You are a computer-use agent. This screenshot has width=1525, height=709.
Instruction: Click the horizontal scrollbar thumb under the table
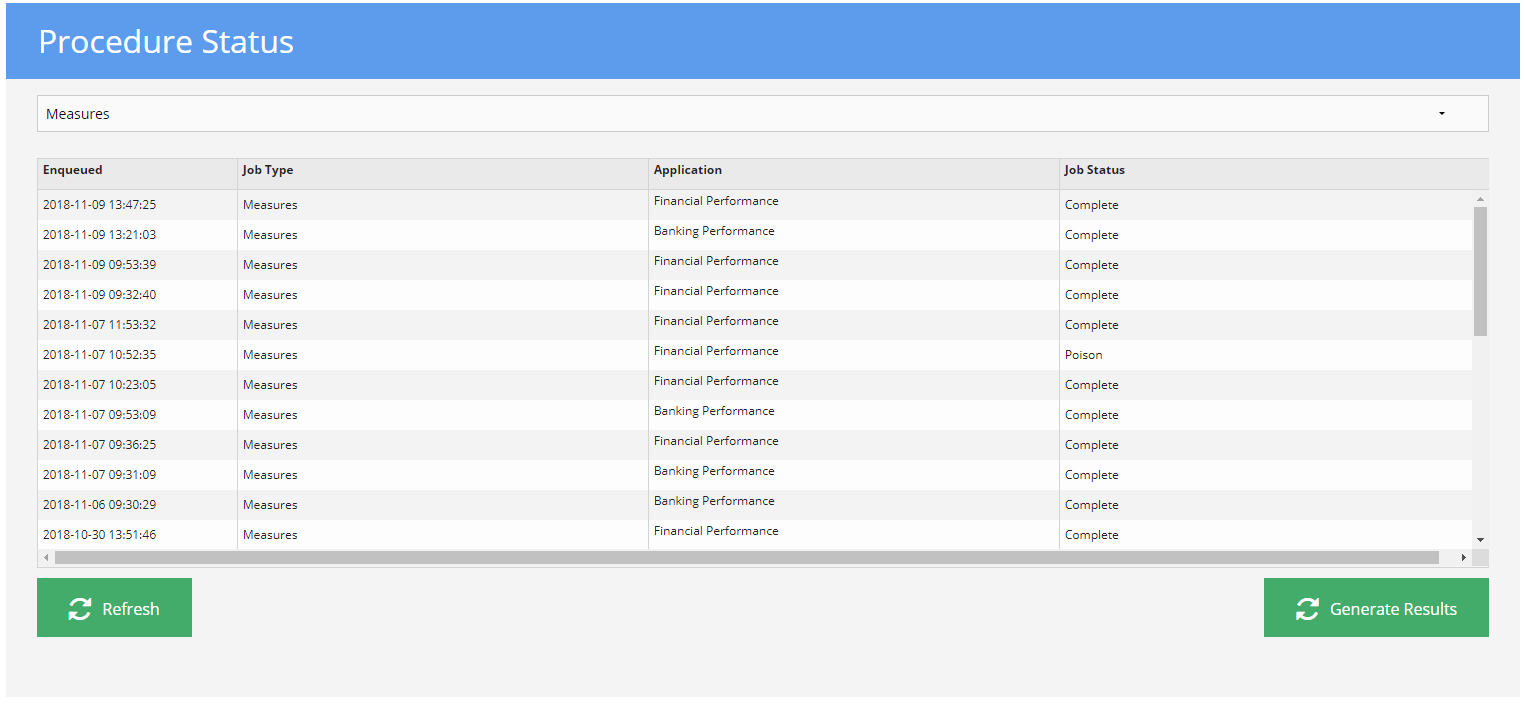click(x=747, y=557)
